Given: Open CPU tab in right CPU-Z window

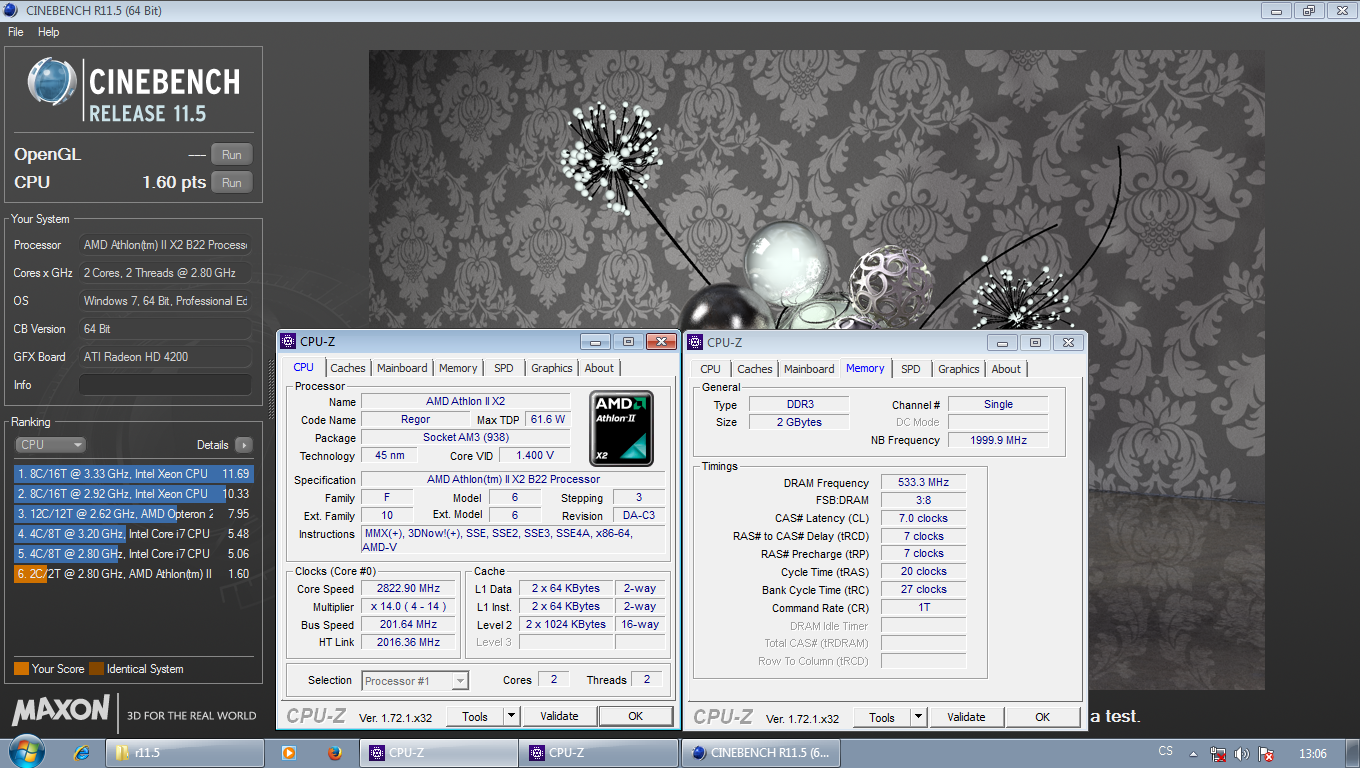Looking at the screenshot, I should [711, 369].
